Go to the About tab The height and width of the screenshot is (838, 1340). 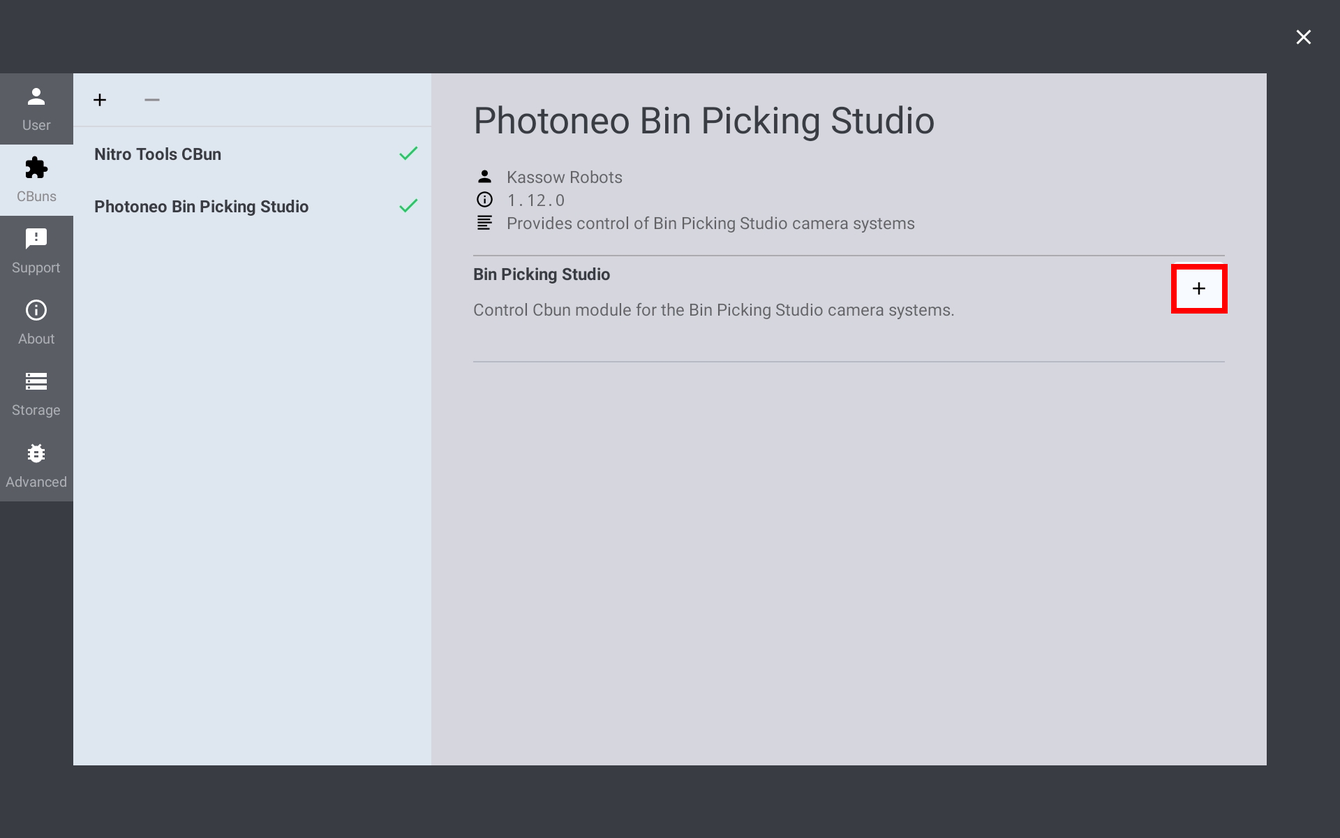click(x=36, y=322)
